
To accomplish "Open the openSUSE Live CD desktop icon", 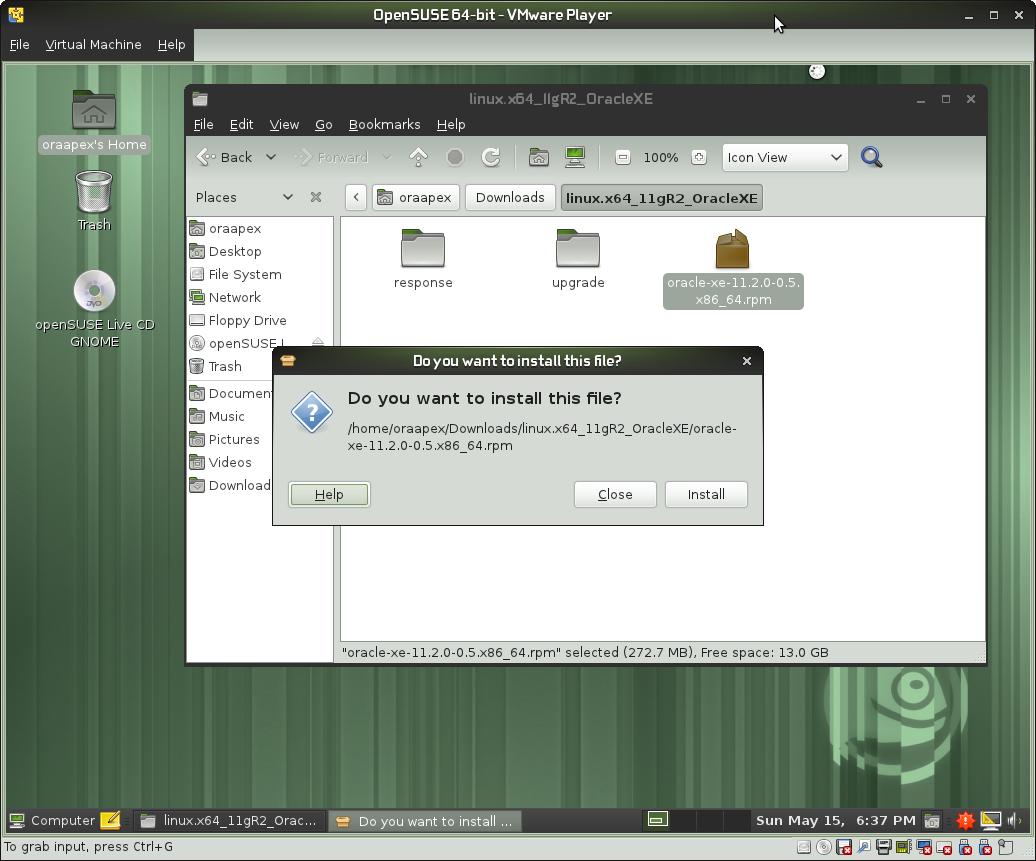I will pos(94,293).
